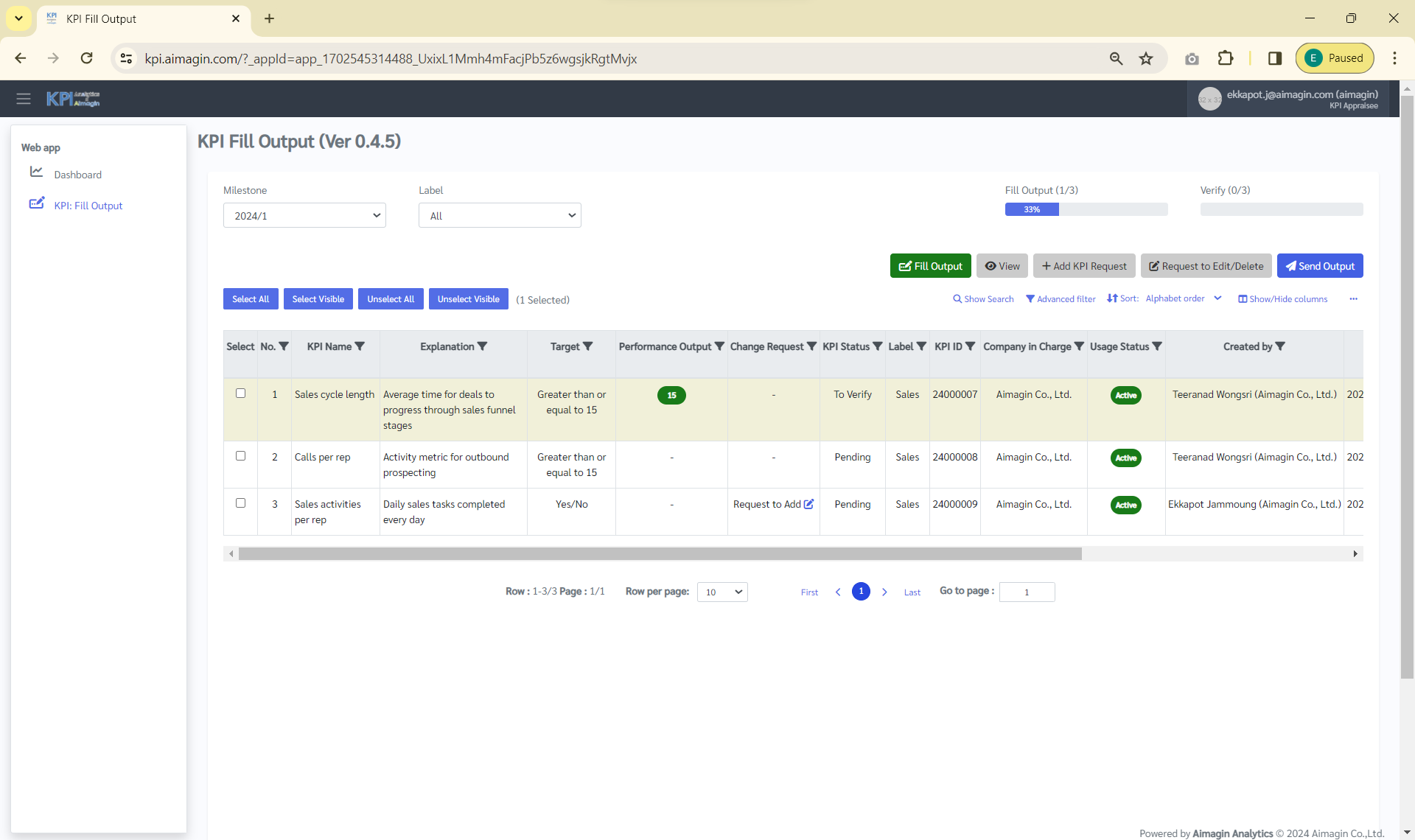Click the Show/Hide columns icon

1243,299
